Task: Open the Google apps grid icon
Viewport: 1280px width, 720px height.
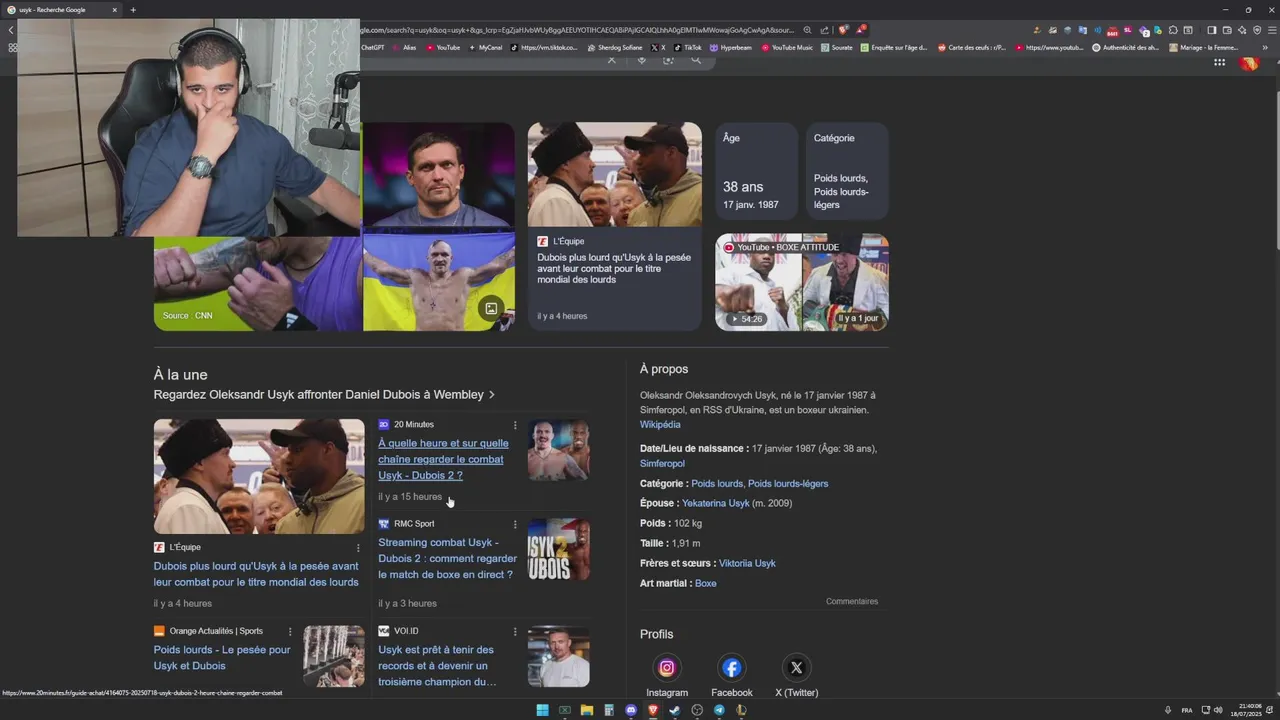Action: (x=1219, y=62)
